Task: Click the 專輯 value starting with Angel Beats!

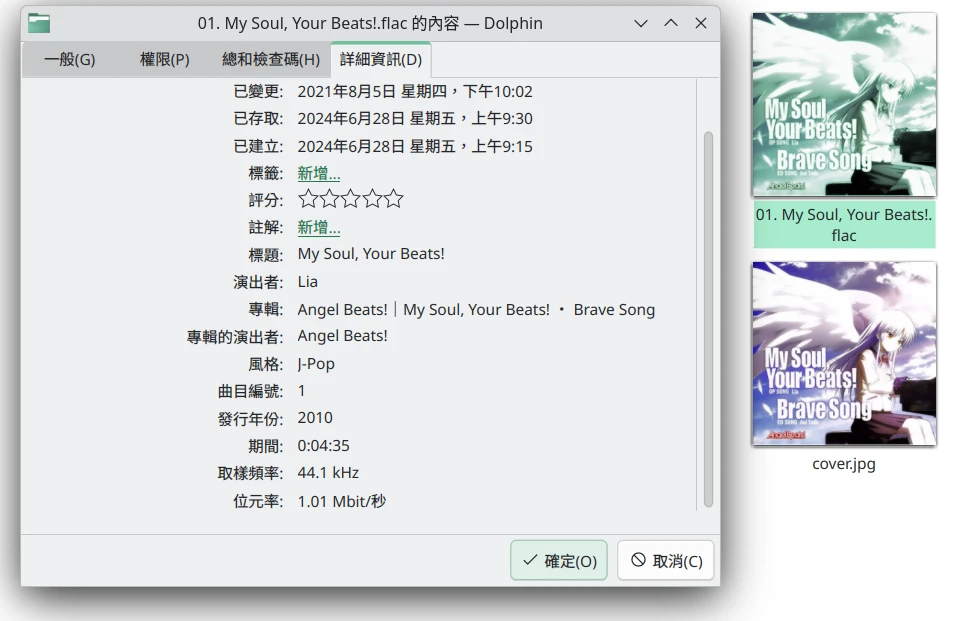Action: [x=476, y=310]
